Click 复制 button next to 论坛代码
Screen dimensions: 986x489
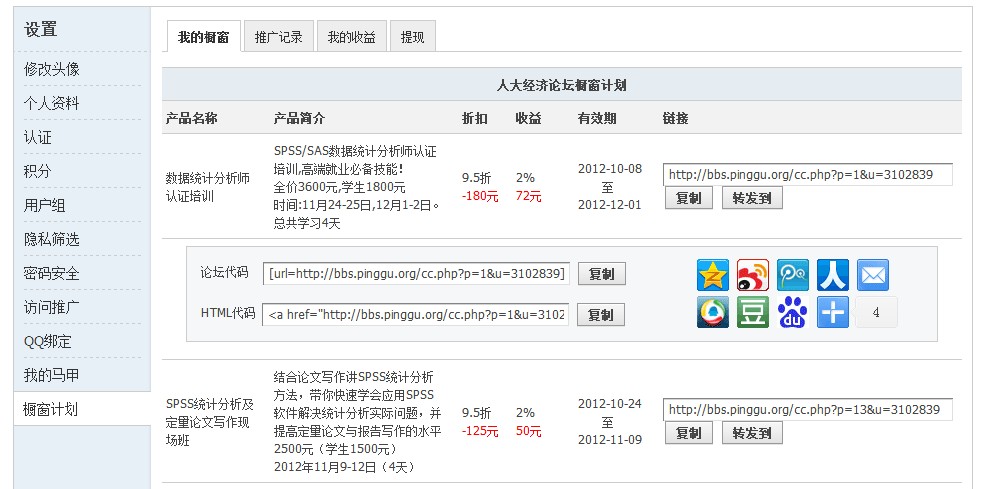pos(601,274)
